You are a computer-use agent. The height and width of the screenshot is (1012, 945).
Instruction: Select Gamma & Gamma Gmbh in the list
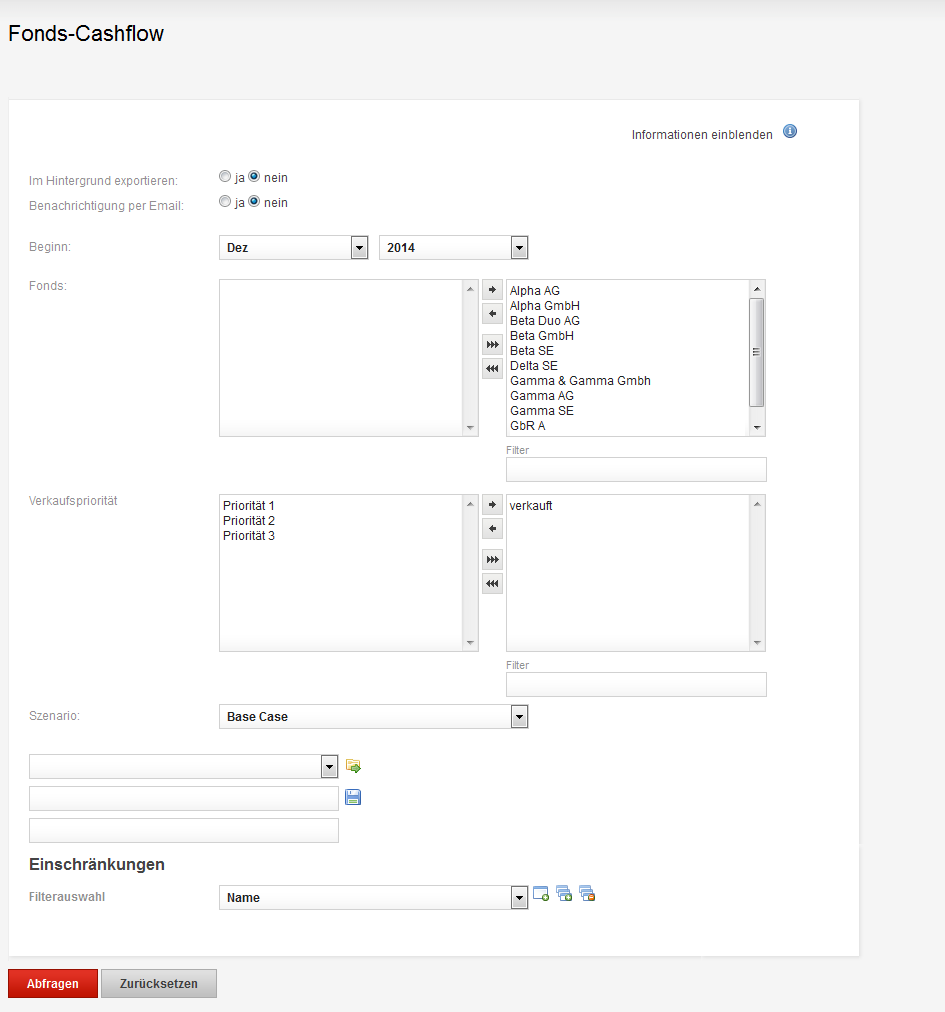point(580,381)
